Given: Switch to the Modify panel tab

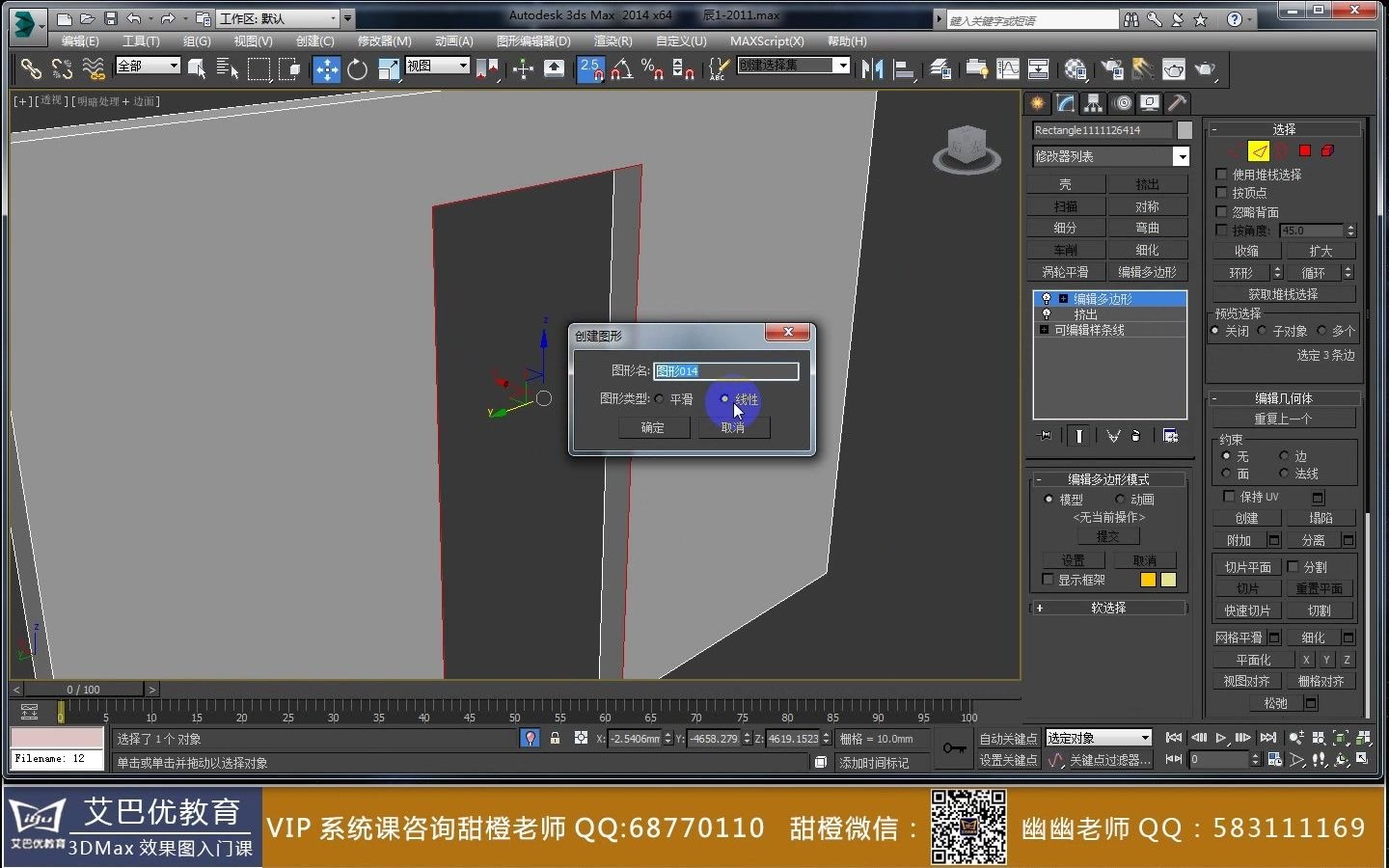Looking at the screenshot, I should click(1063, 103).
